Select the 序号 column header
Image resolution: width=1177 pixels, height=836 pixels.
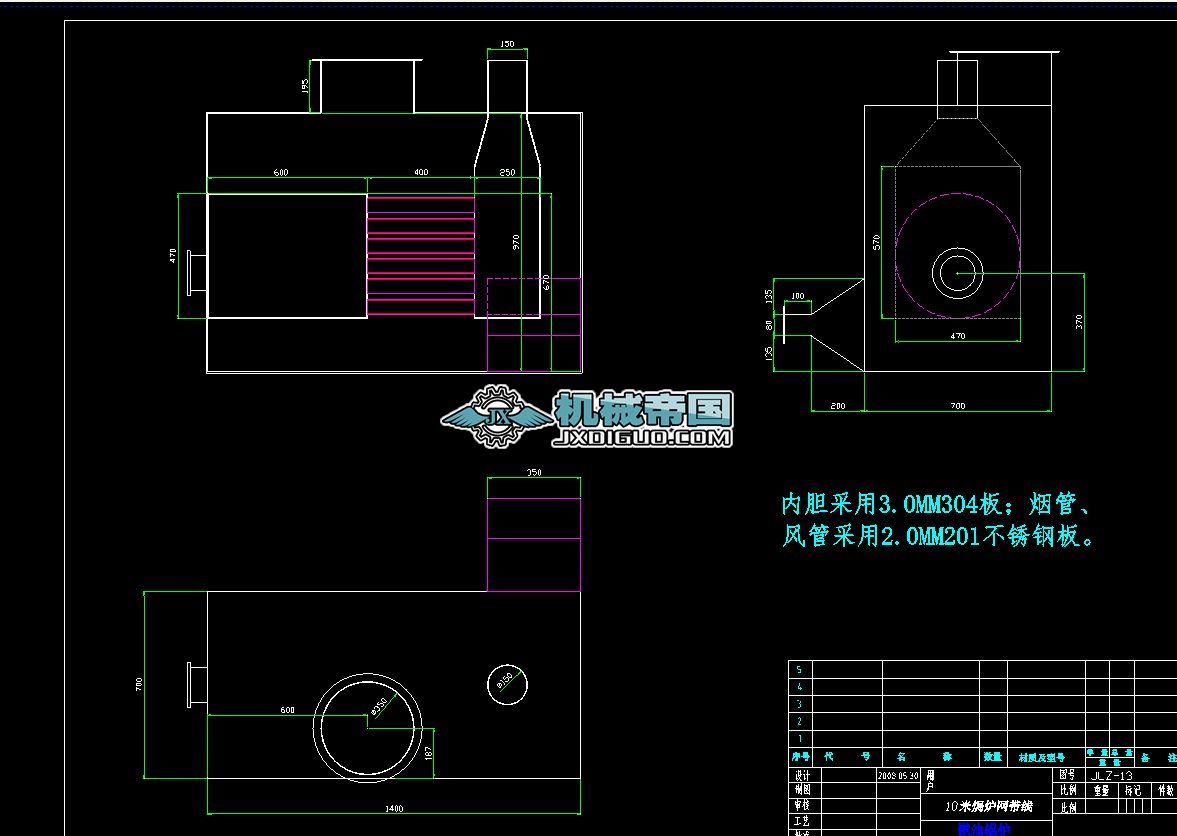point(801,756)
